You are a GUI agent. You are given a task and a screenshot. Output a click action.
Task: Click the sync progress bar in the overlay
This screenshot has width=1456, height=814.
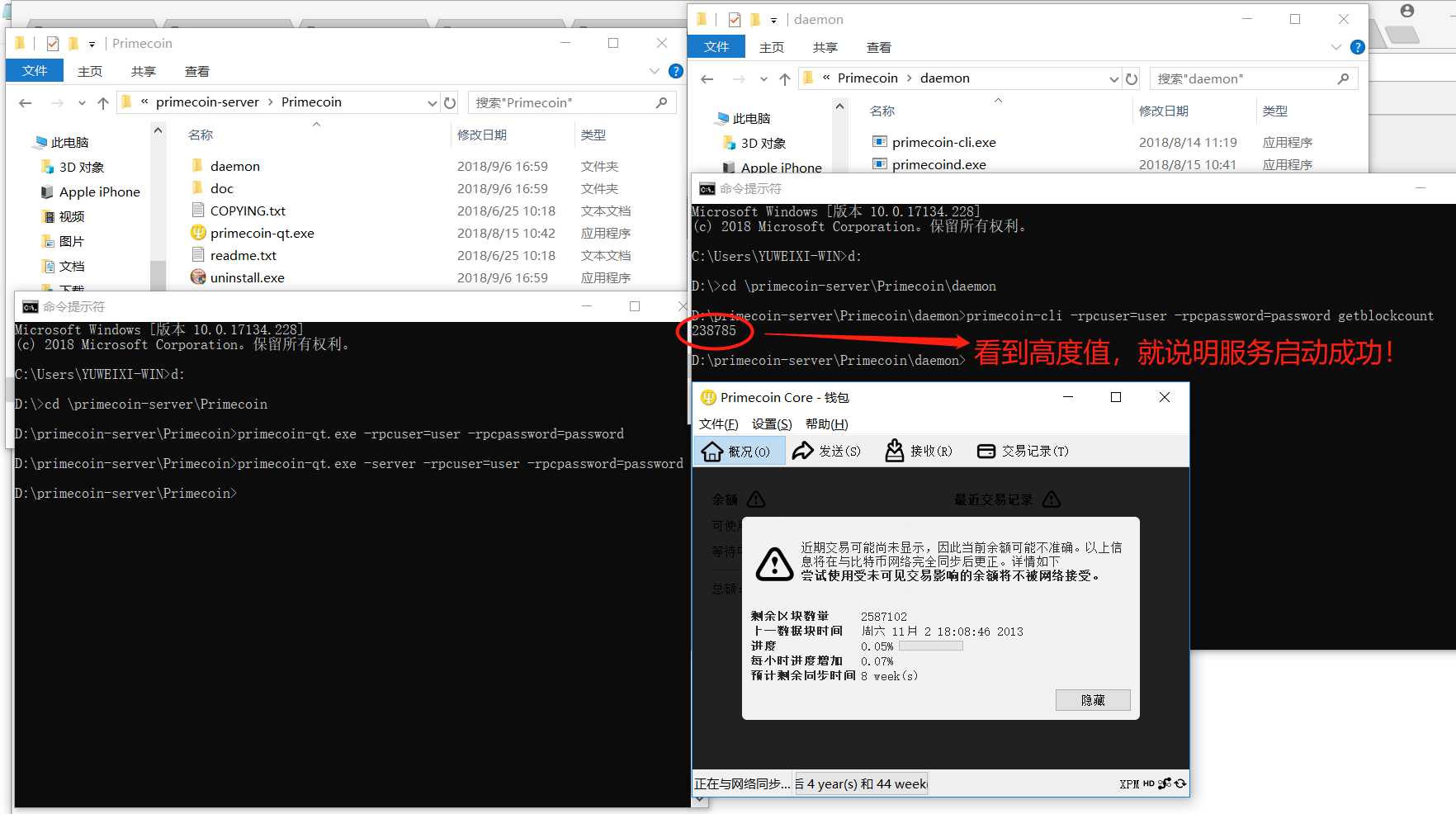931,646
